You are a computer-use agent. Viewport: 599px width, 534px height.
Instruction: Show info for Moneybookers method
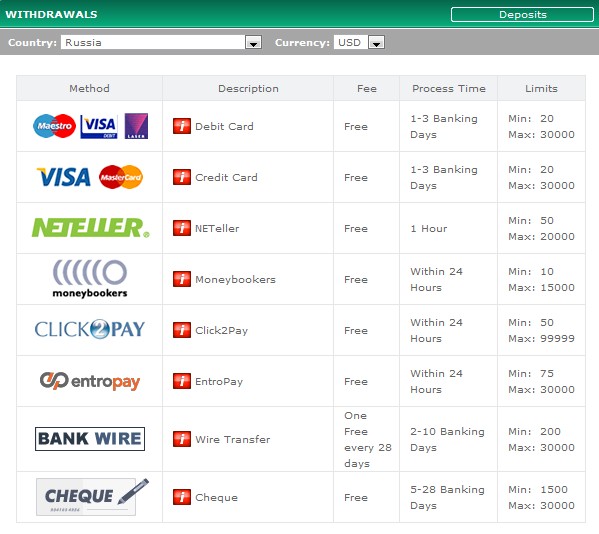coord(182,279)
